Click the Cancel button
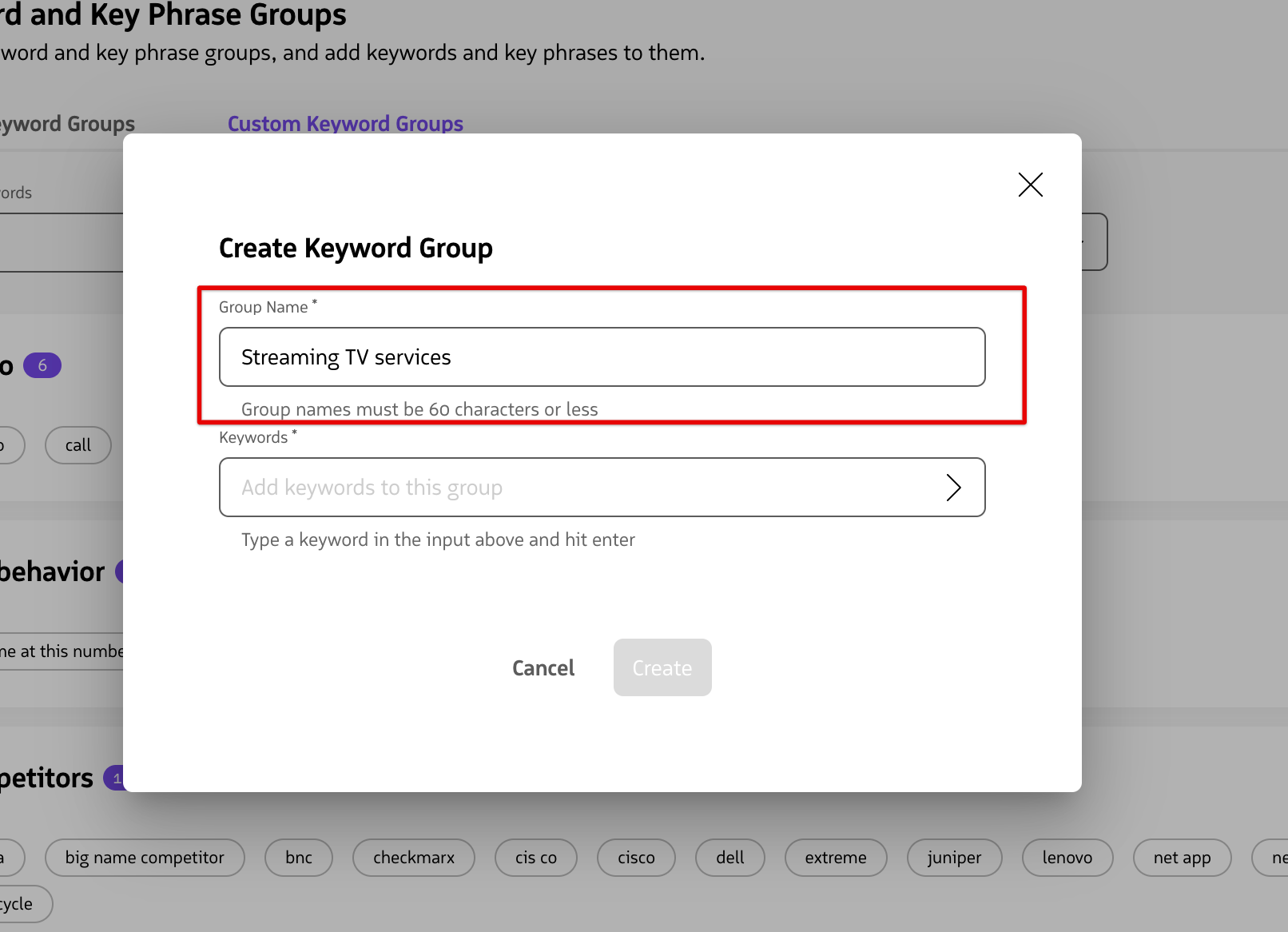Viewport: 1288px width, 932px height. click(x=543, y=667)
